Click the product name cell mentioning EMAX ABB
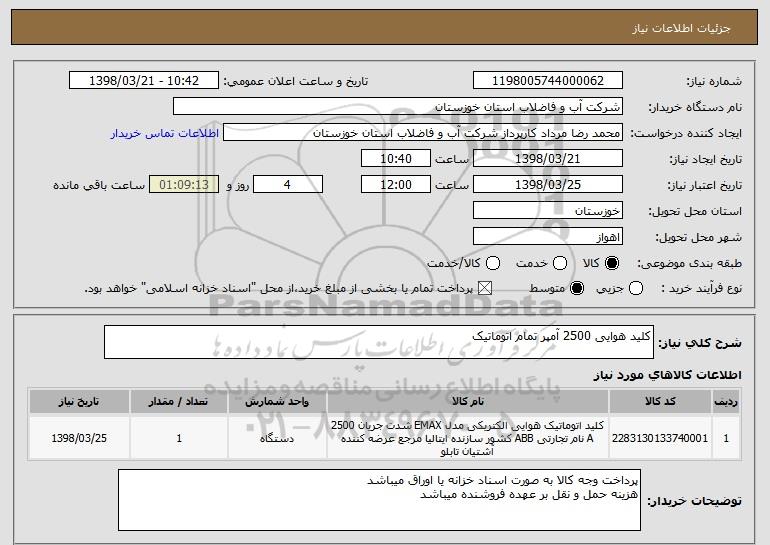Image resolution: width=770 pixels, height=545 pixels. click(468, 438)
